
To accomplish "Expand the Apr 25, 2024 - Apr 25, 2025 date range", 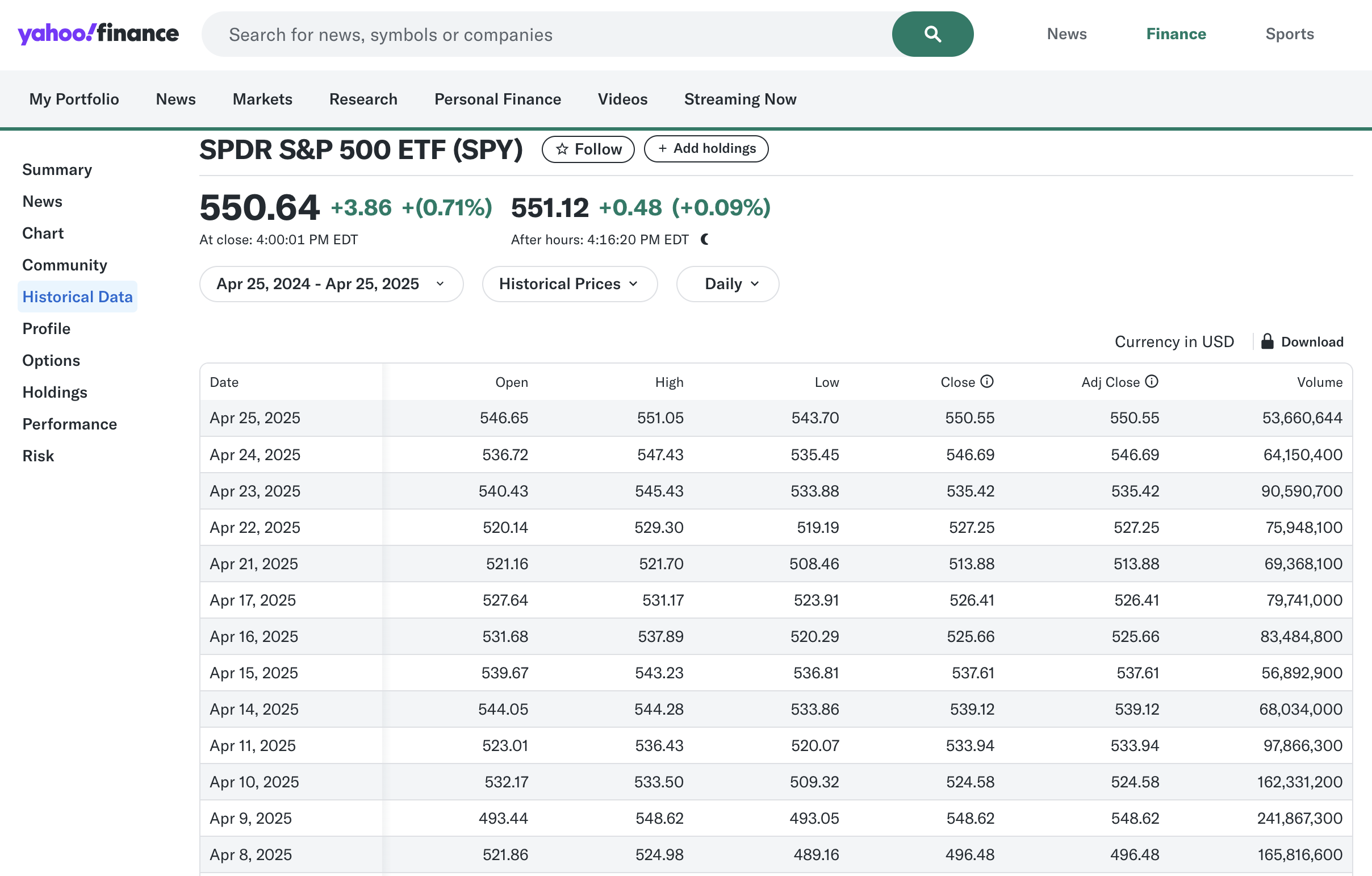I will pyautogui.click(x=331, y=284).
